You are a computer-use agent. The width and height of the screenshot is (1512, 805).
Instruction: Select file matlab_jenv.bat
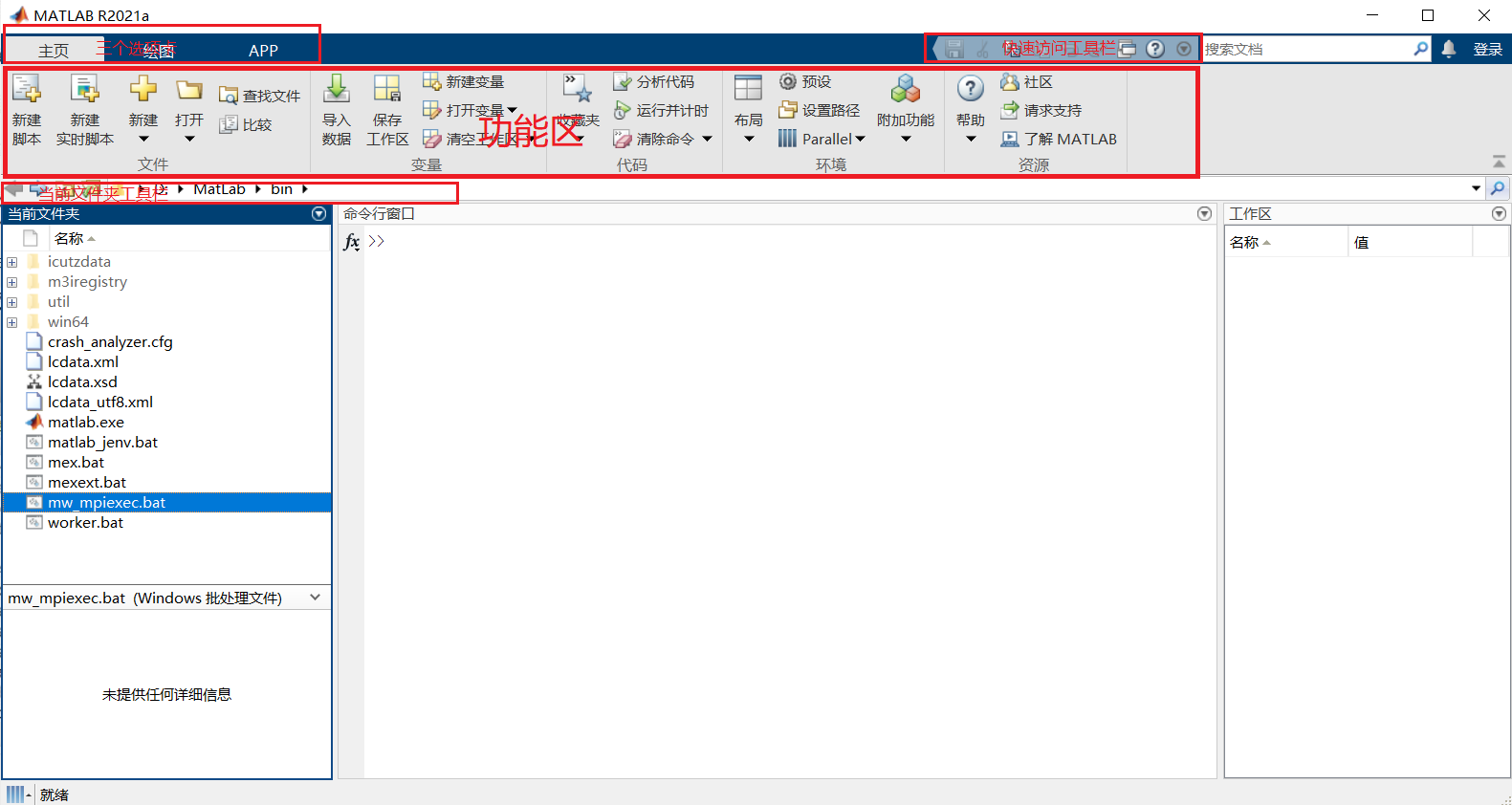click(x=103, y=443)
